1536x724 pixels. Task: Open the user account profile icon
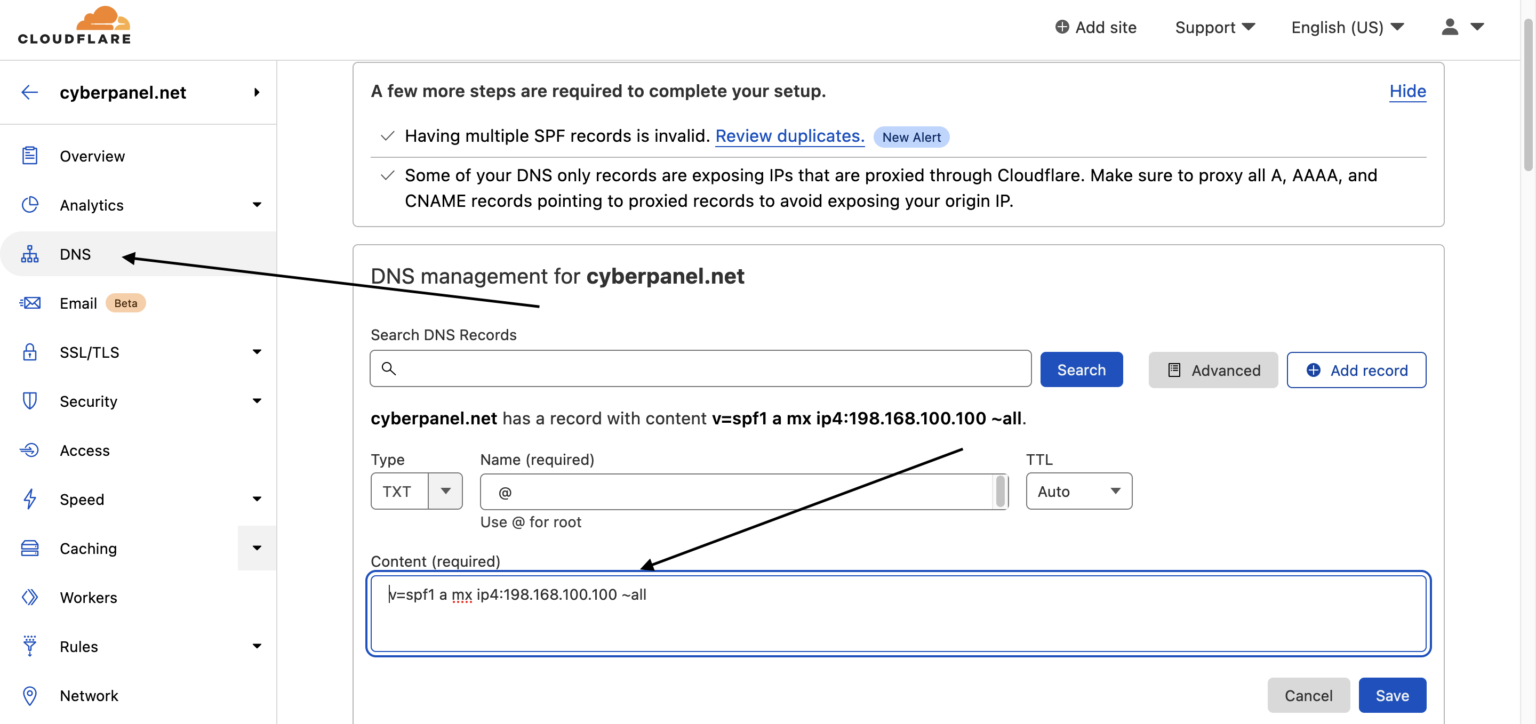pos(1450,27)
